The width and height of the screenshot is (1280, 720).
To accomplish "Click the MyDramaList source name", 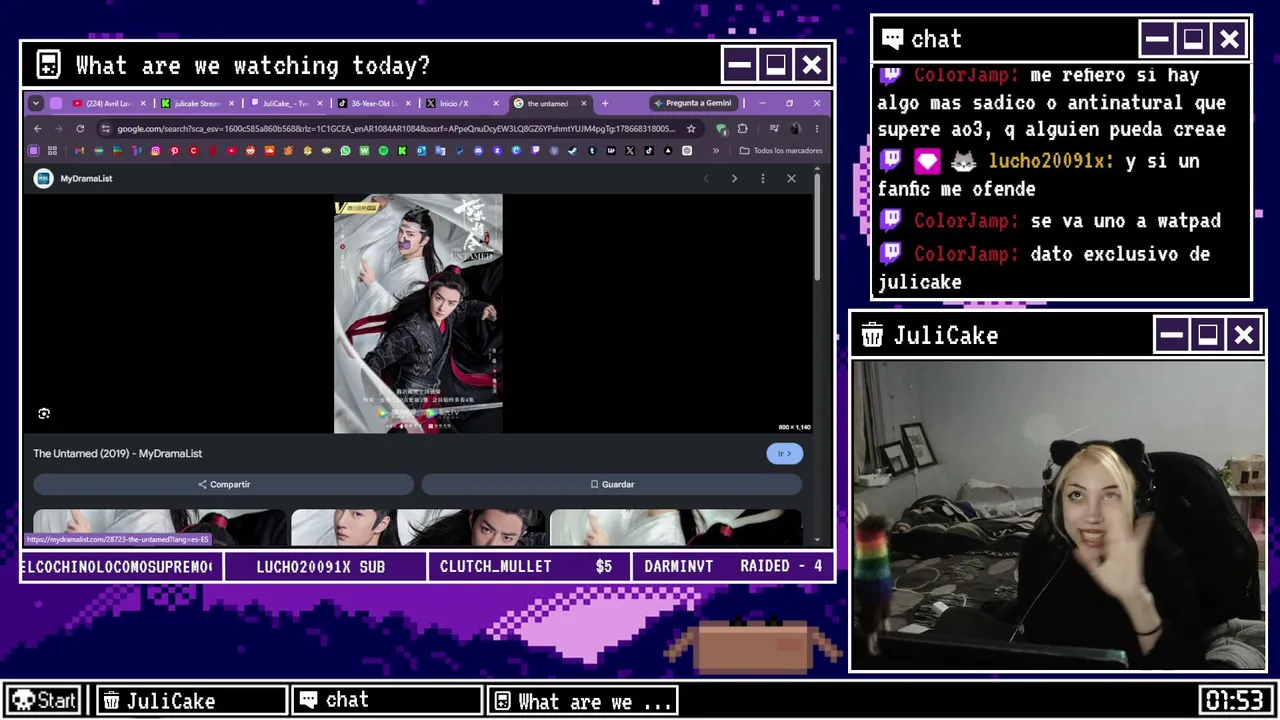I will pyautogui.click(x=86, y=179).
